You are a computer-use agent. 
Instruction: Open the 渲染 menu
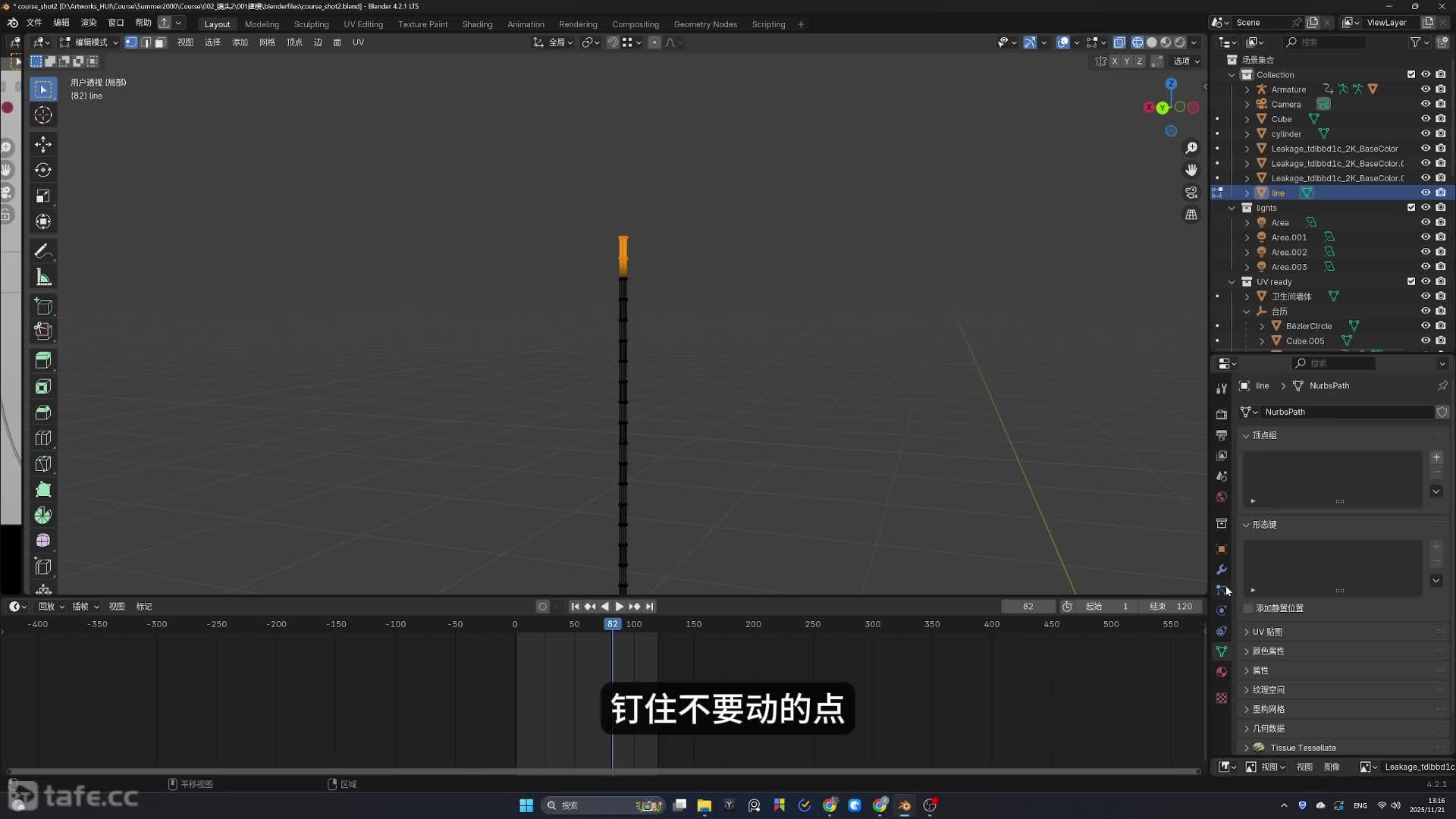89,23
